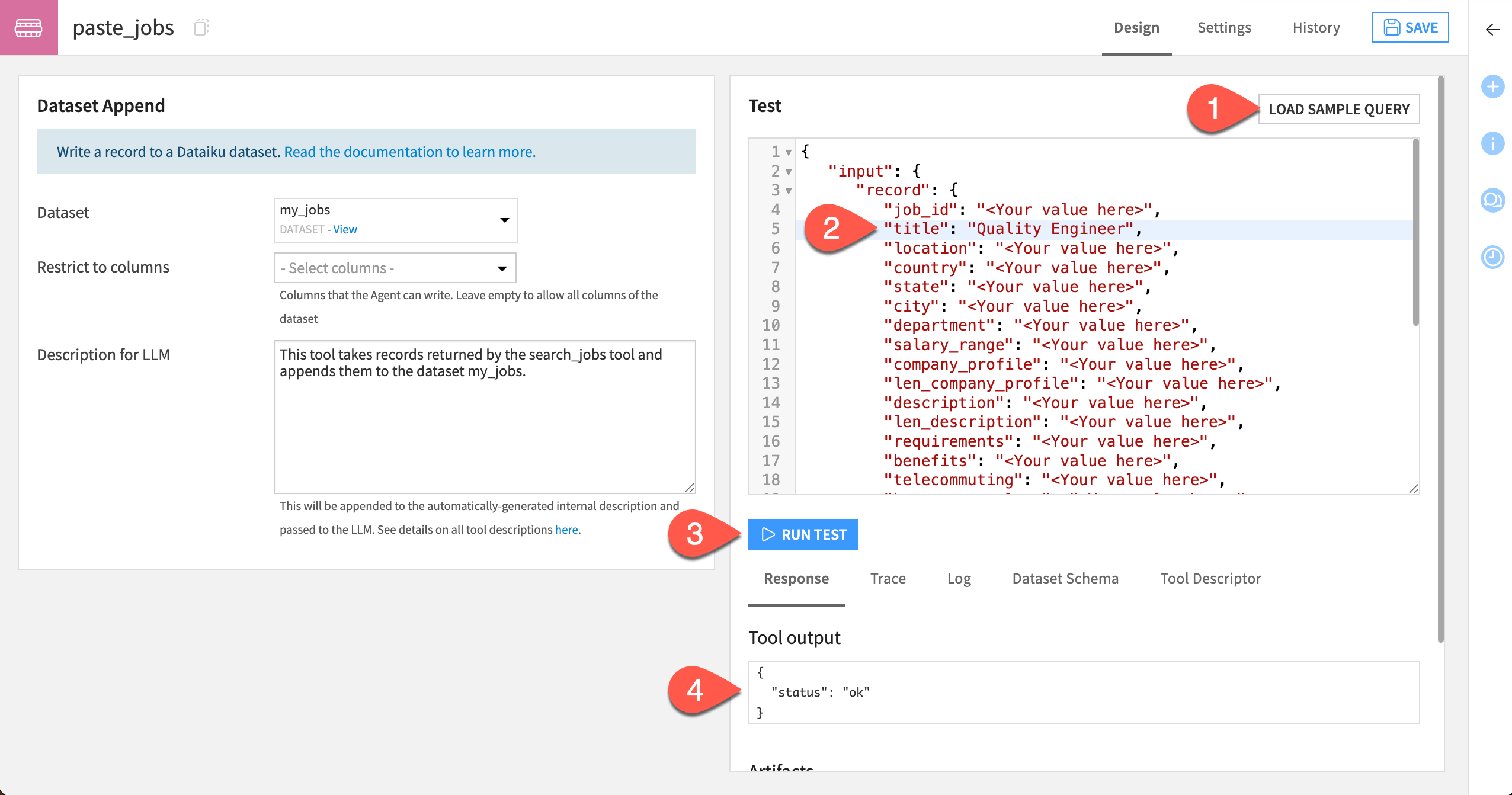This screenshot has width=1512, height=795.
Task: Select the Tool Descriptor tab
Action: [x=1211, y=579]
